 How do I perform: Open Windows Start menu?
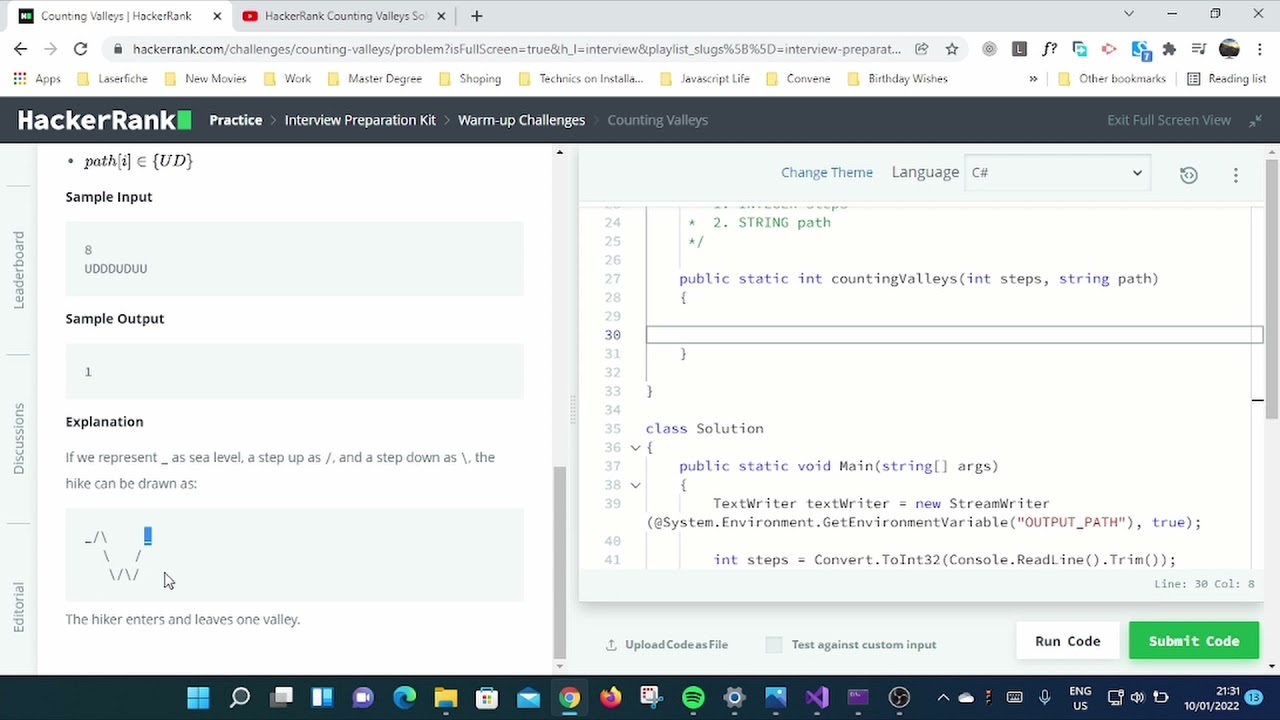198,697
